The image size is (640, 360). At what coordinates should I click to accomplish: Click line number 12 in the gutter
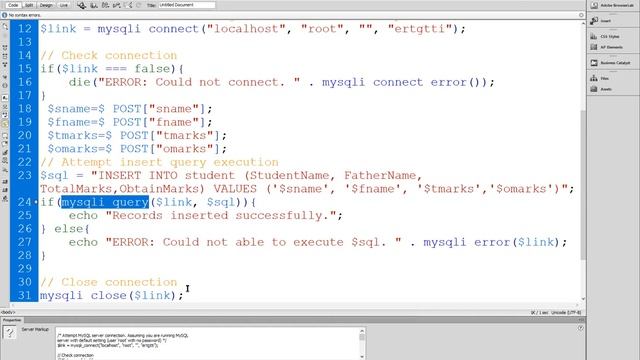[x=24, y=29]
